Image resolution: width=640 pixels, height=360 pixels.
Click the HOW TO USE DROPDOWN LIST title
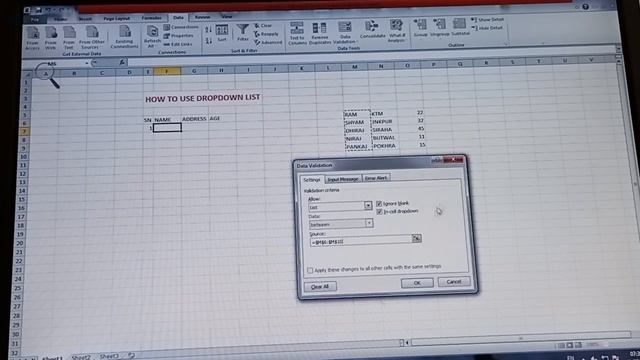[x=202, y=98]
